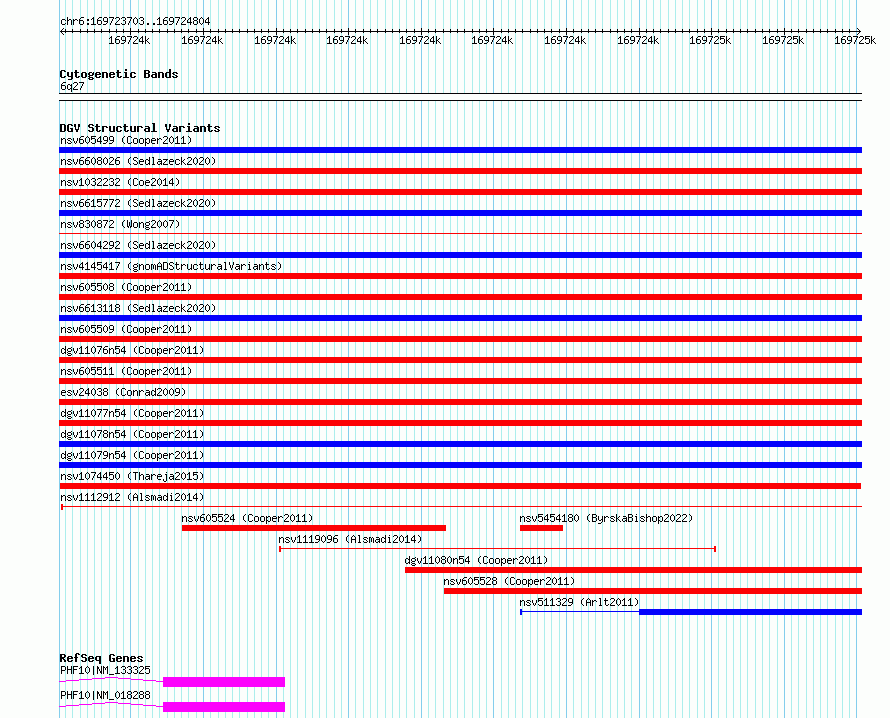This screenshot has width=890, height=718.
Task: Select dgv11077n54 (Cooper2011) label
Action: [x=132, y=413]
